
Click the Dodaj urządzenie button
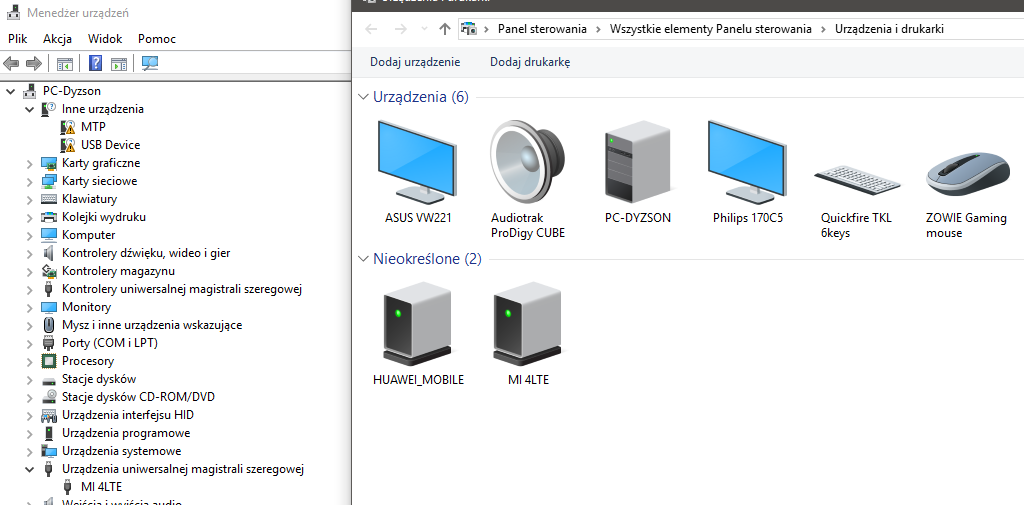(415, 62)
